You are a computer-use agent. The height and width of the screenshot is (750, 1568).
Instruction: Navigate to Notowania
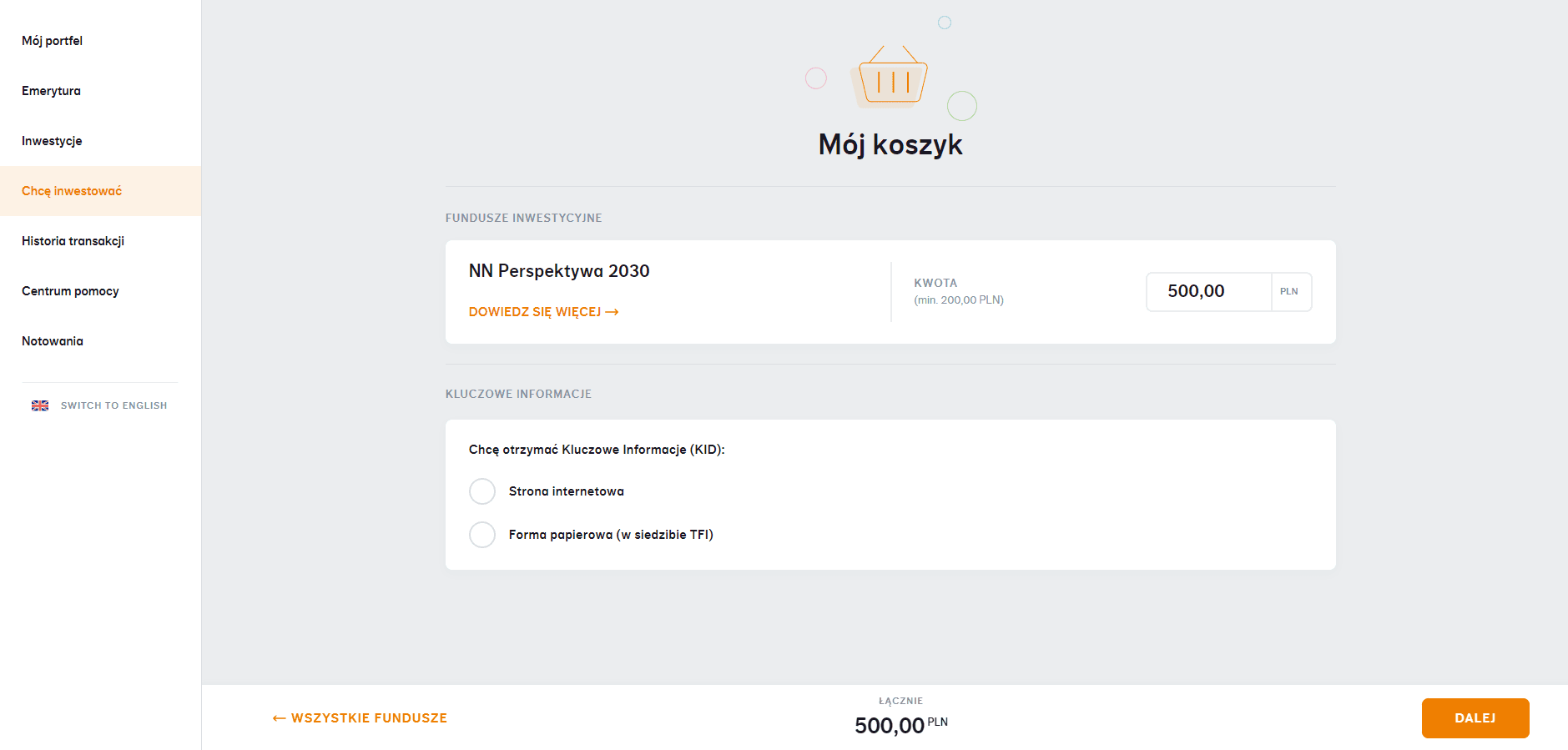(x=53, y=341)
